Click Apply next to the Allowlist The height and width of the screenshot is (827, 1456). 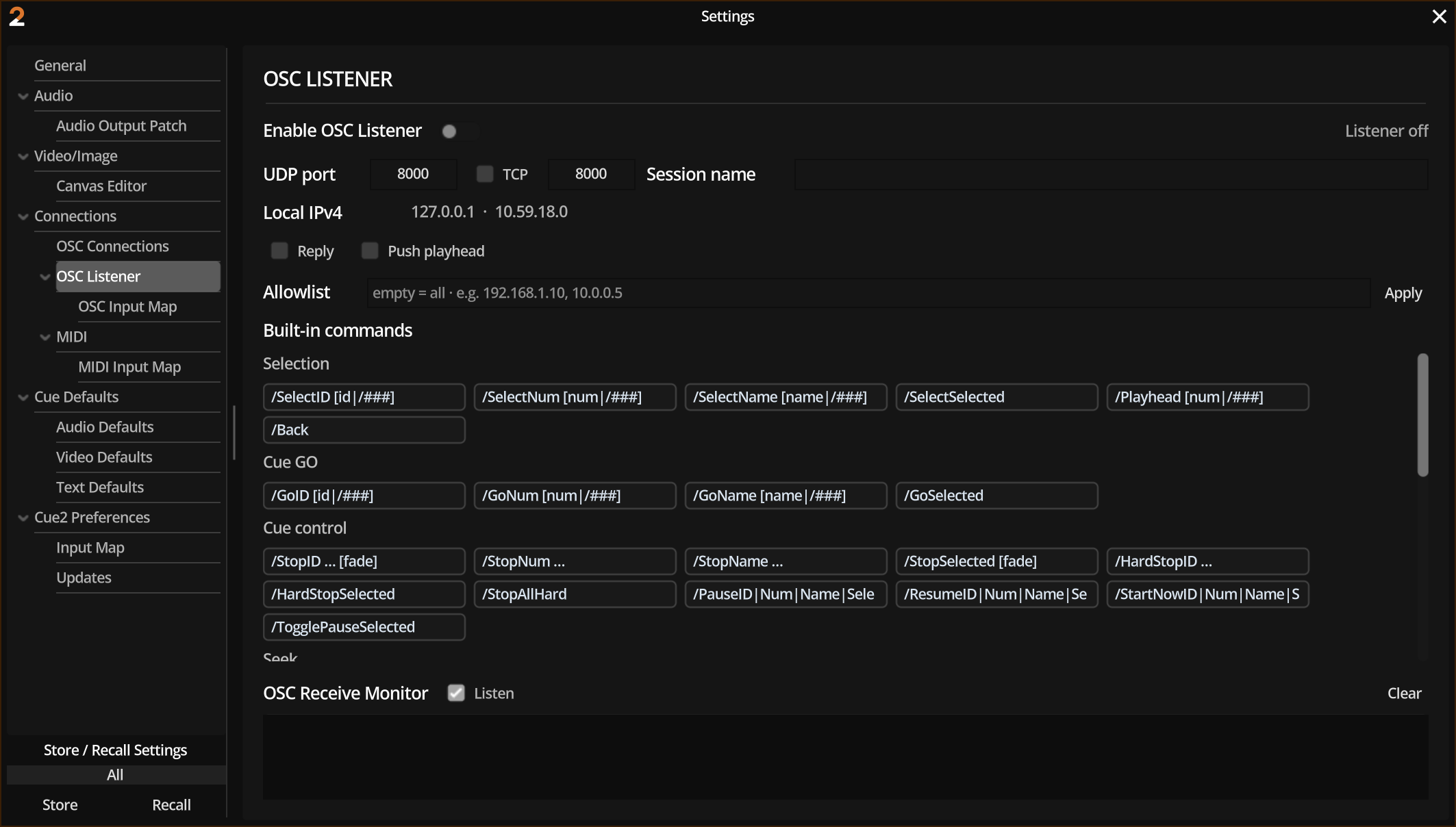pos(1403,293)
